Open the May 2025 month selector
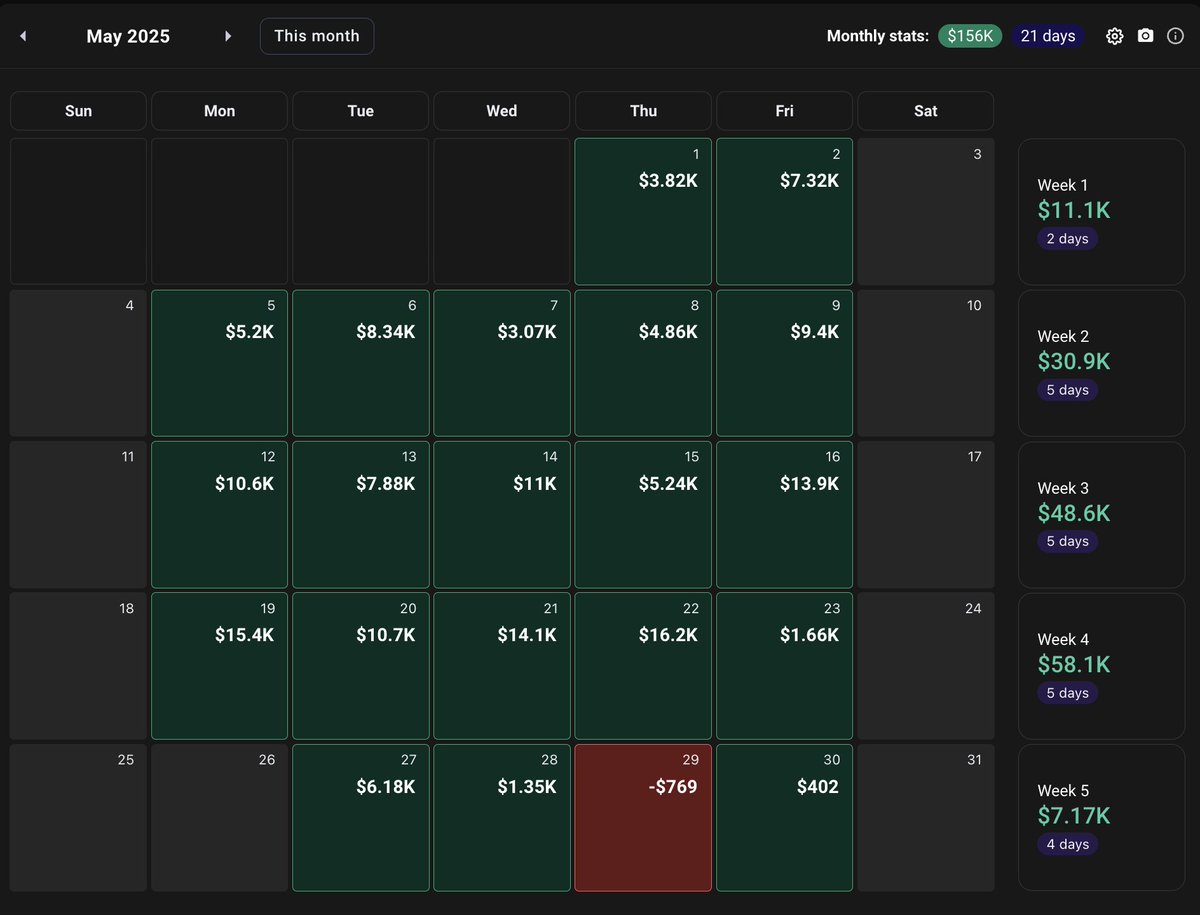The width and height of the screenshot is (1200, 915). coord(128,35)
